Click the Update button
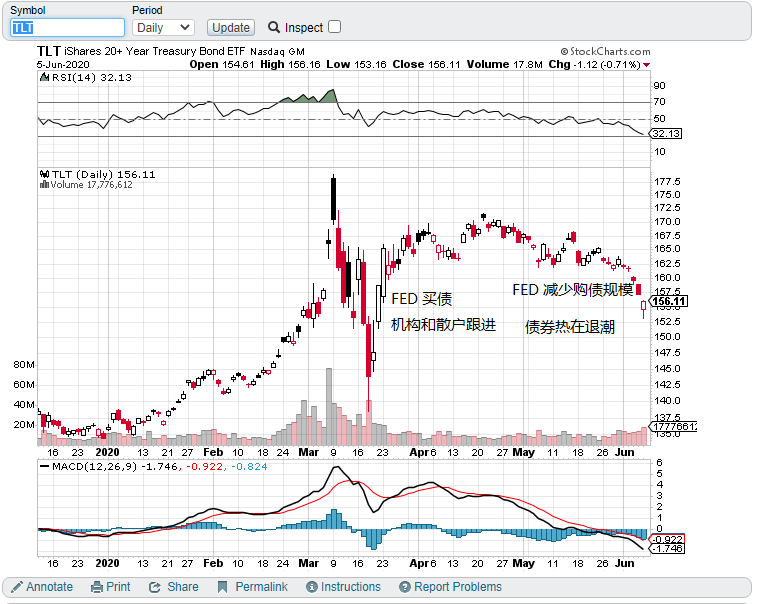This screenshot has width=760, height=604. (x=231, y=28)
